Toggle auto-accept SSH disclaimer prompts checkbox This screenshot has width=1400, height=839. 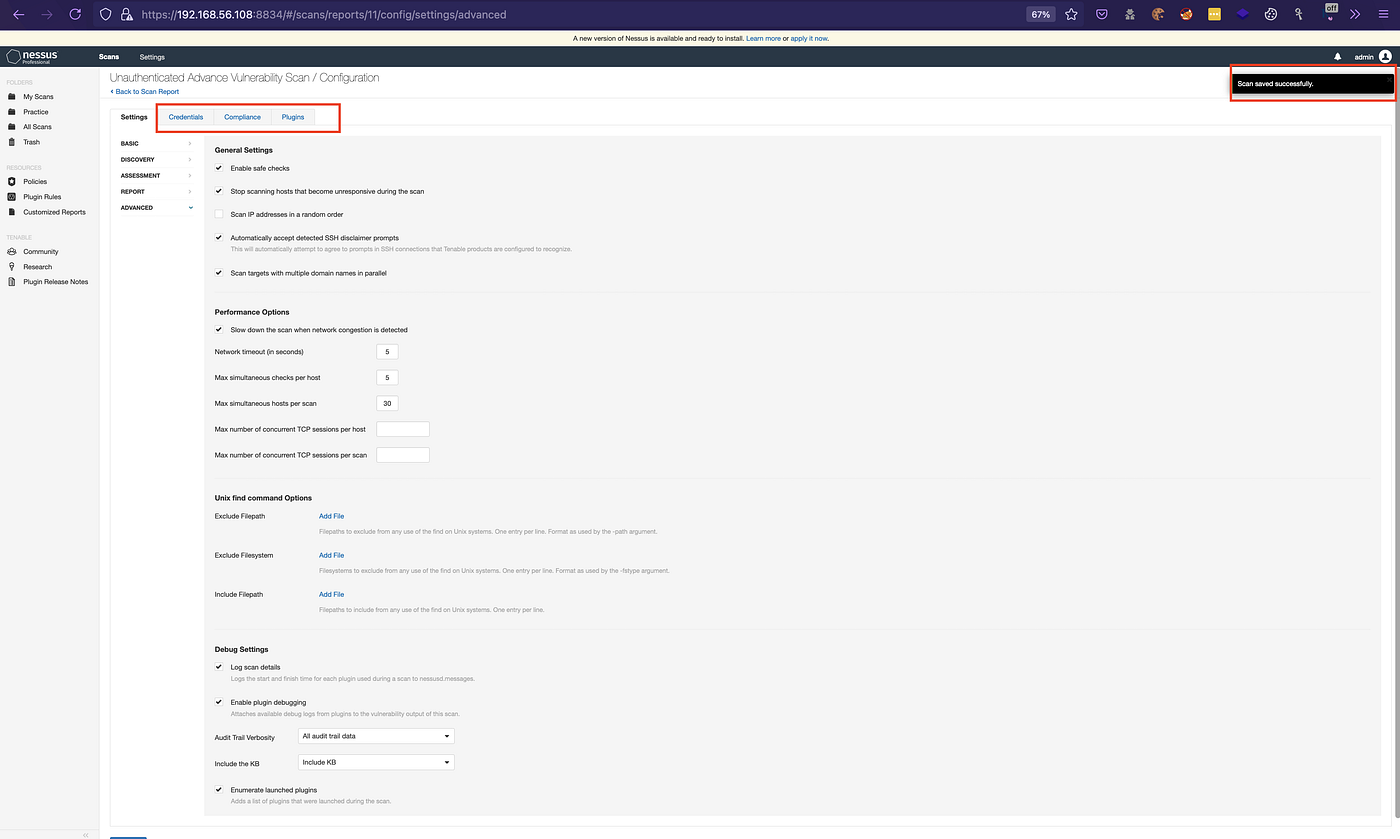tap(219, 238)
